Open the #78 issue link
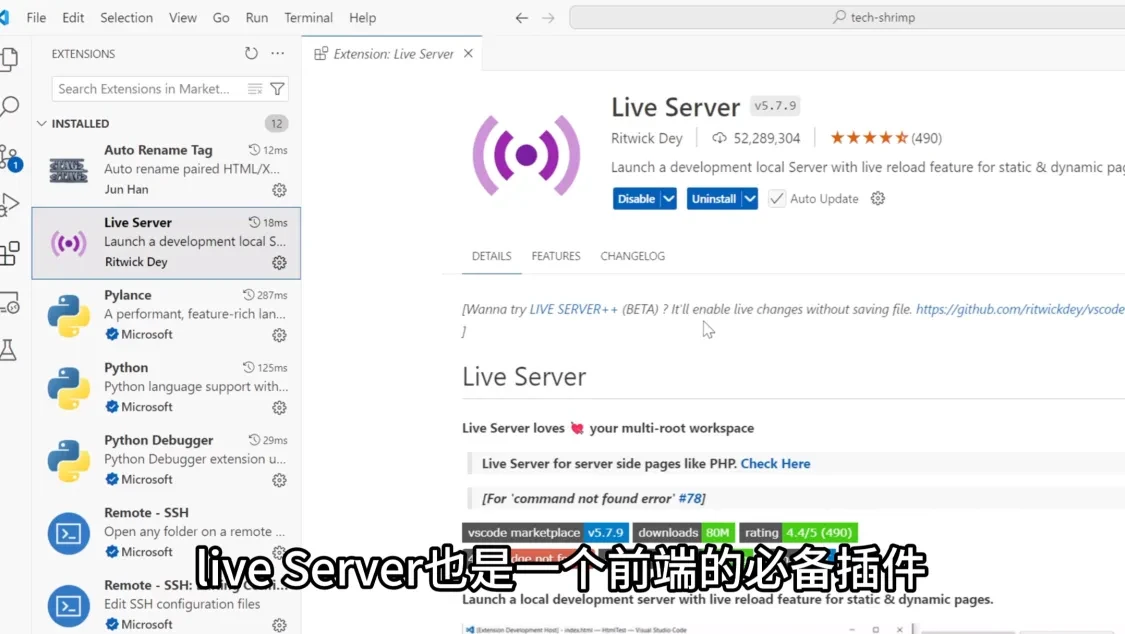The image size is (1125, 634). pyautogui.click(x=689, y=498)
